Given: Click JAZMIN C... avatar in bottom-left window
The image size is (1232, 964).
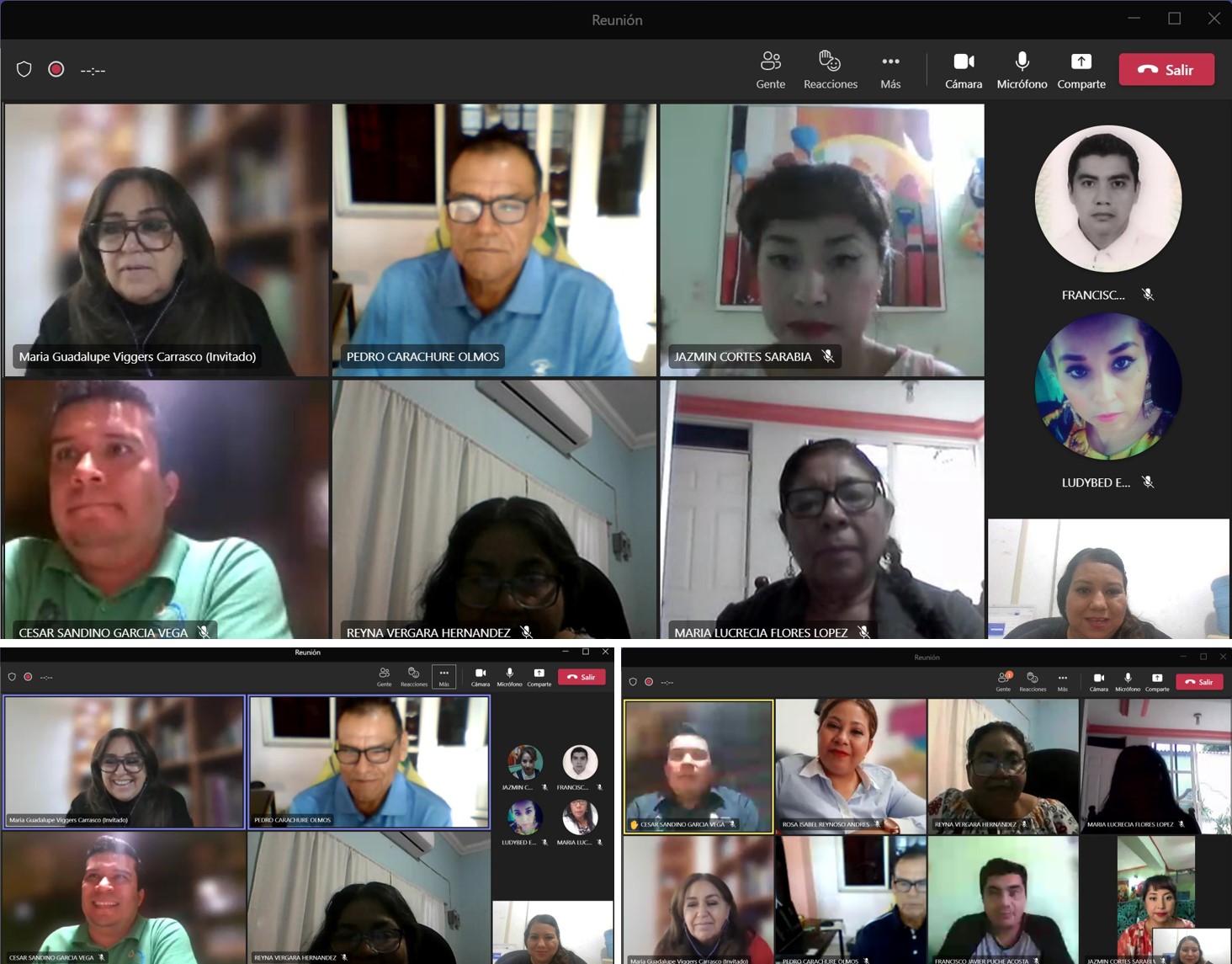Looking at the screenshot, I should click(524, 762).
